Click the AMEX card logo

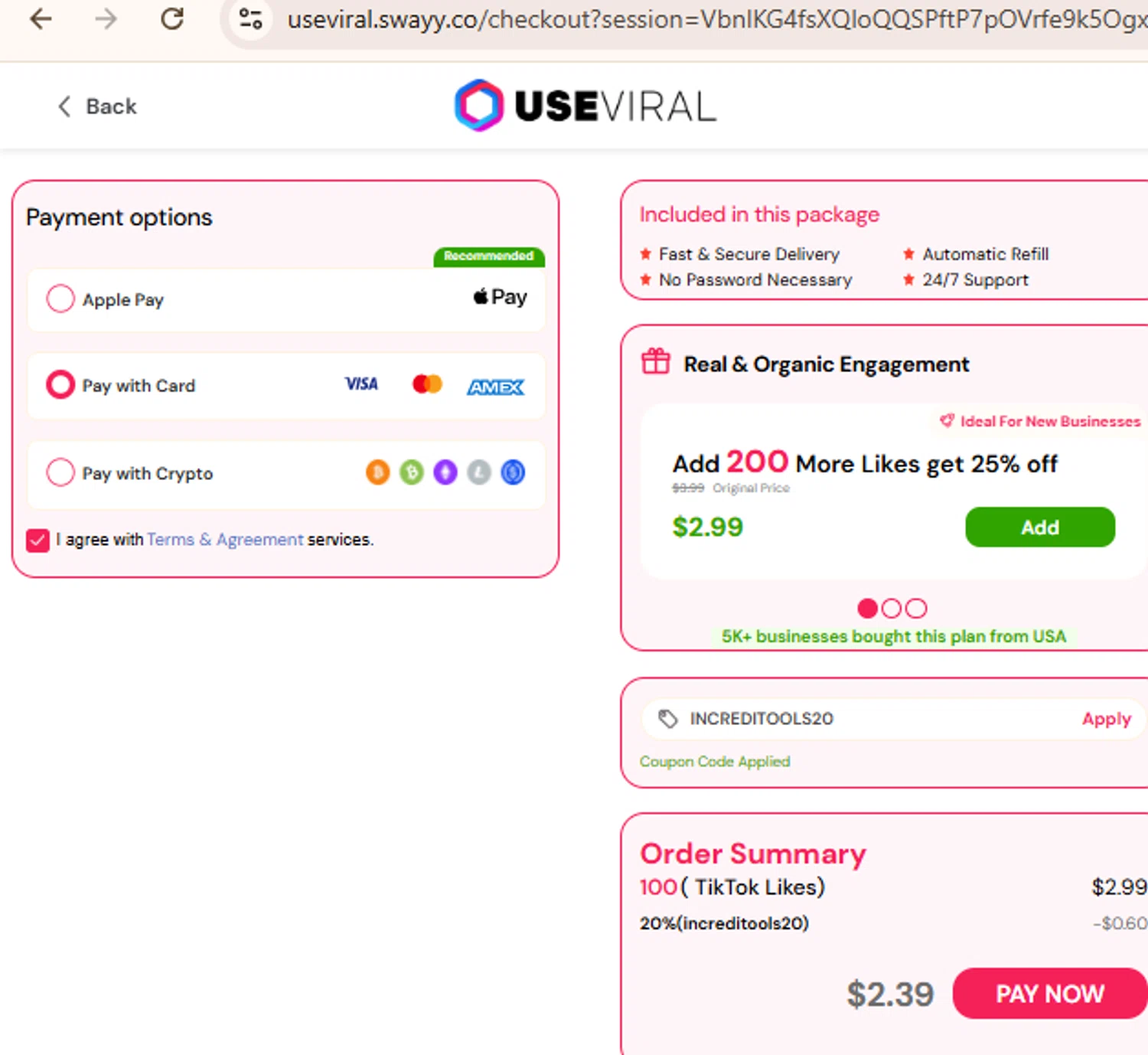tap(496, 387)
